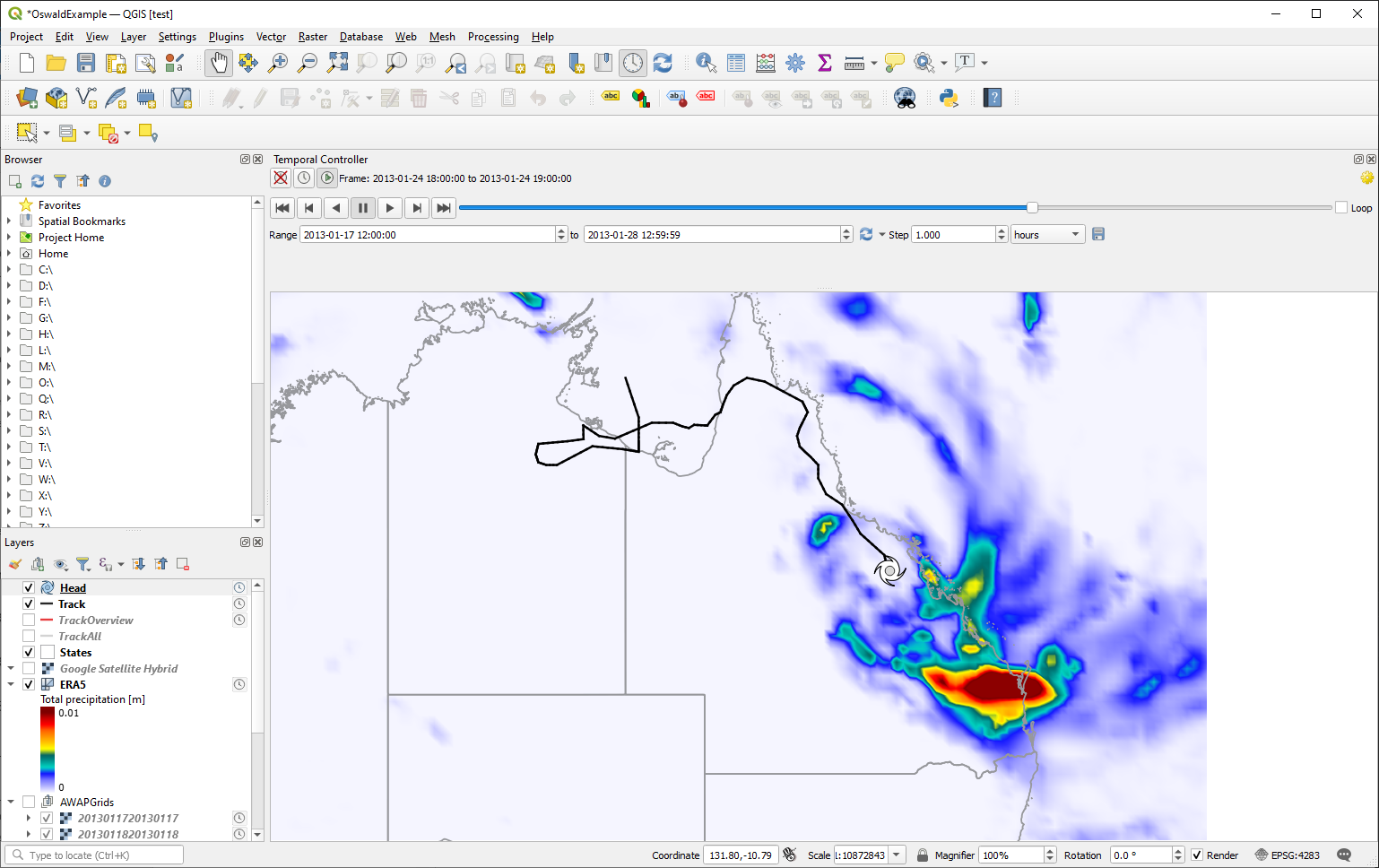The image size is (1379, 868).
Task: Enable the TrackOverview layer checkbox
Action: coord(29,621)
